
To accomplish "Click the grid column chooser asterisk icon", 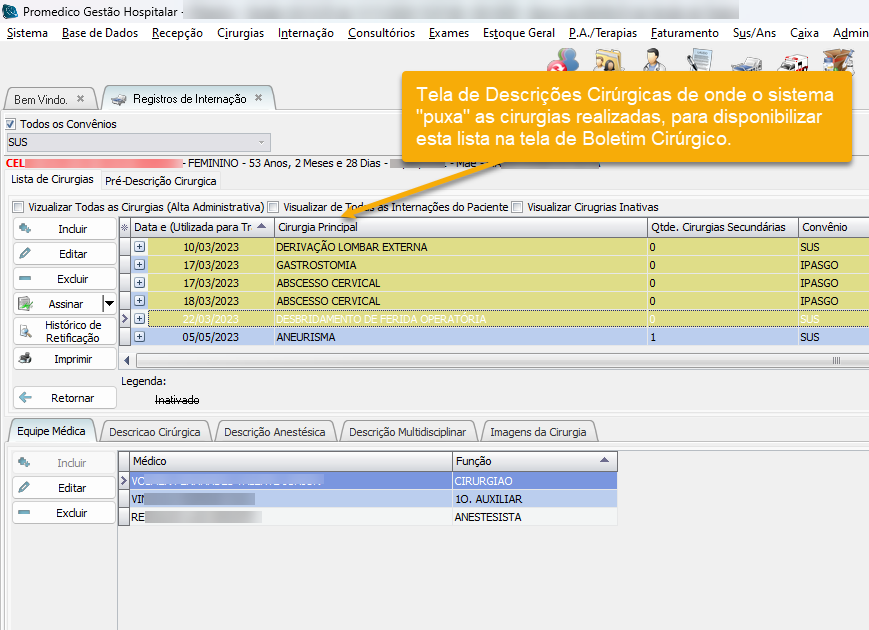I will pyautogui.click(x=125, y=228).
